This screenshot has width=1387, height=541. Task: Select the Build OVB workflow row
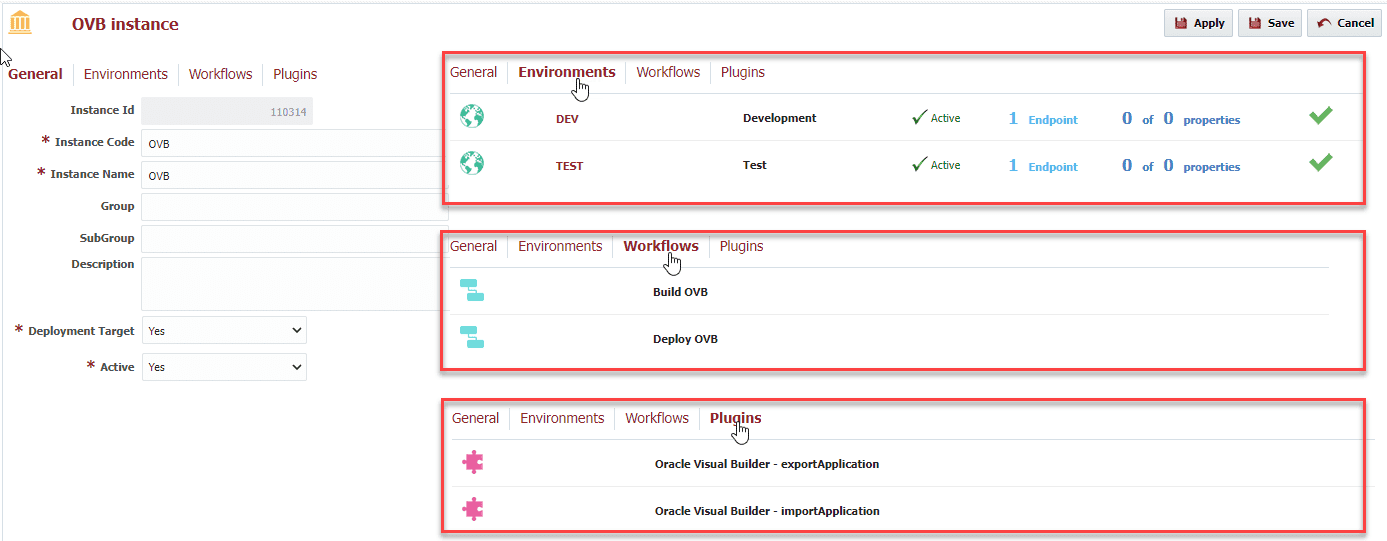coord(890,292)
